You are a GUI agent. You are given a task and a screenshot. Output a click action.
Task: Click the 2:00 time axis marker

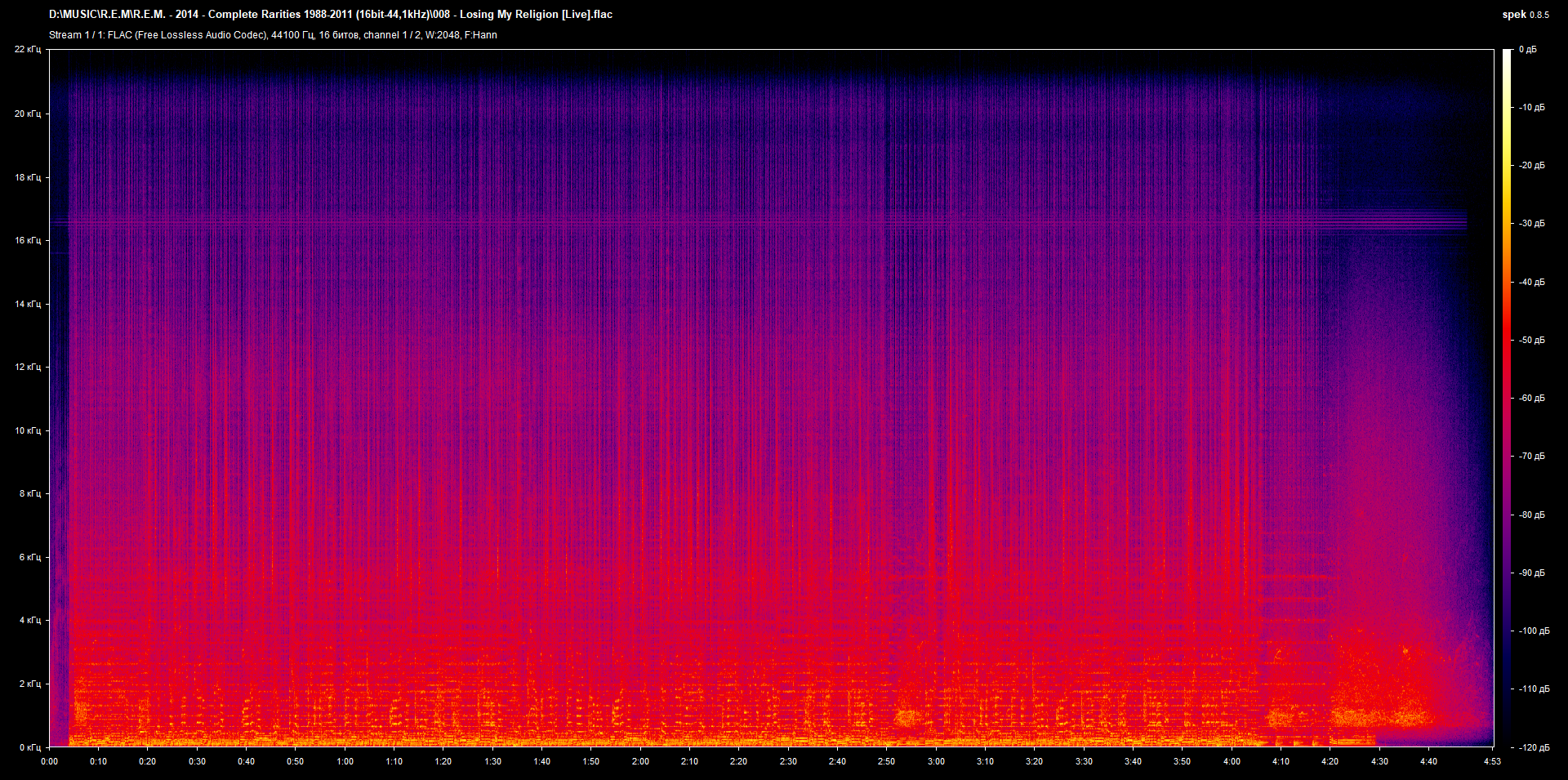[640, 761]
